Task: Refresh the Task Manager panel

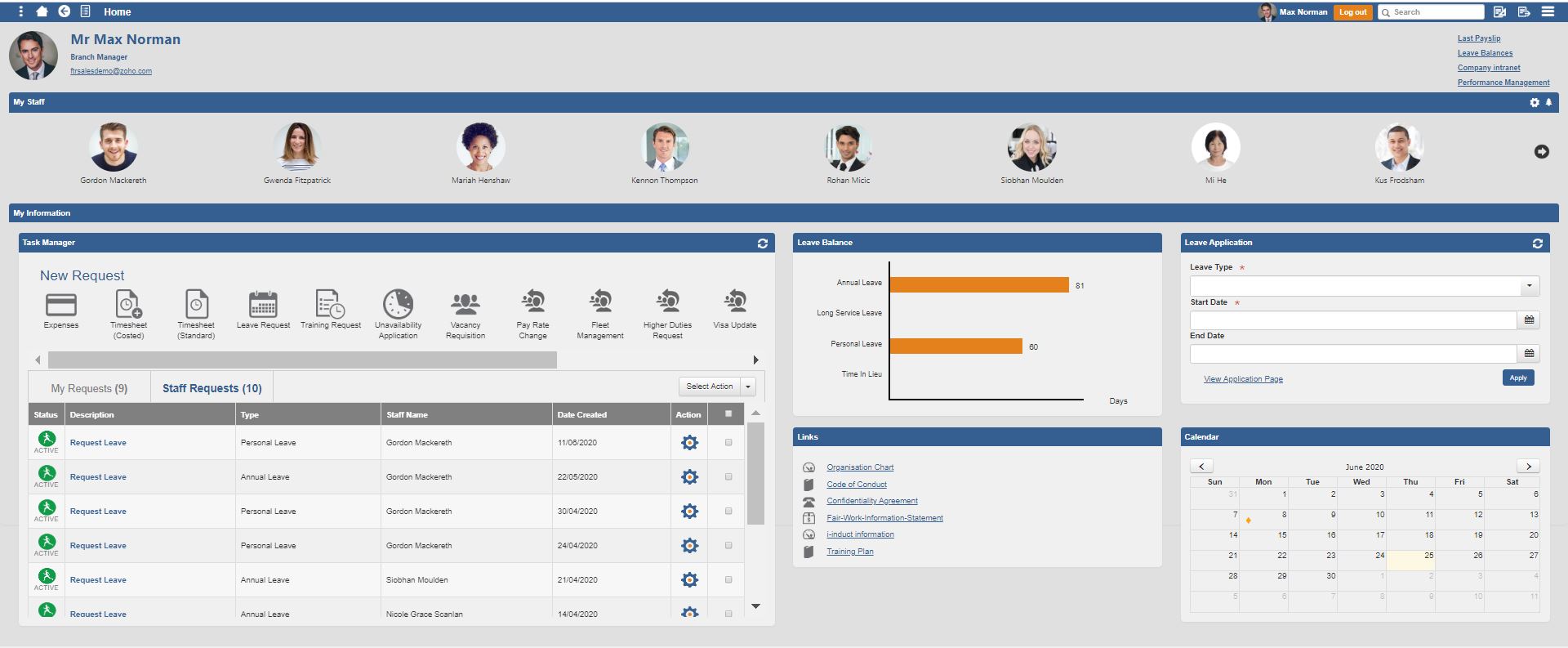Action: [x=763, y=244]
